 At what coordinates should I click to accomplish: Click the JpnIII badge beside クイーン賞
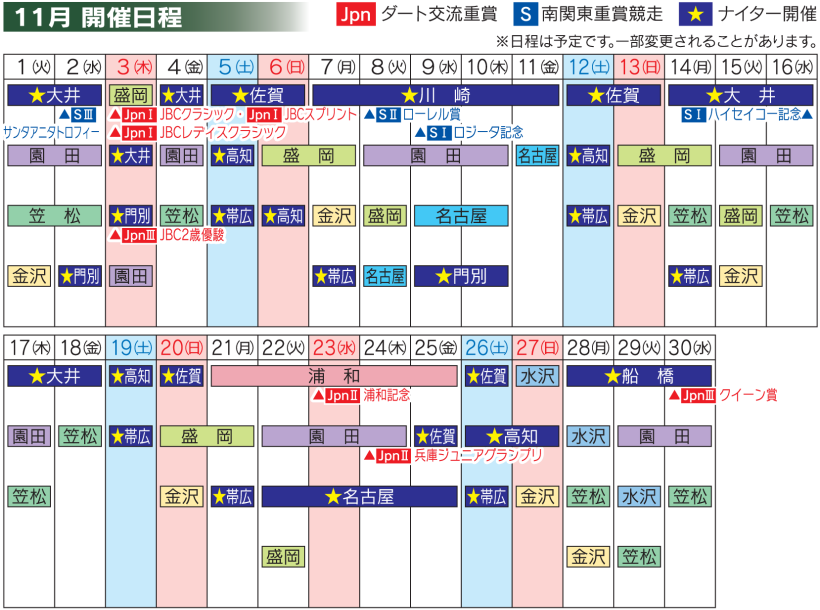click(x=698, y=395)
